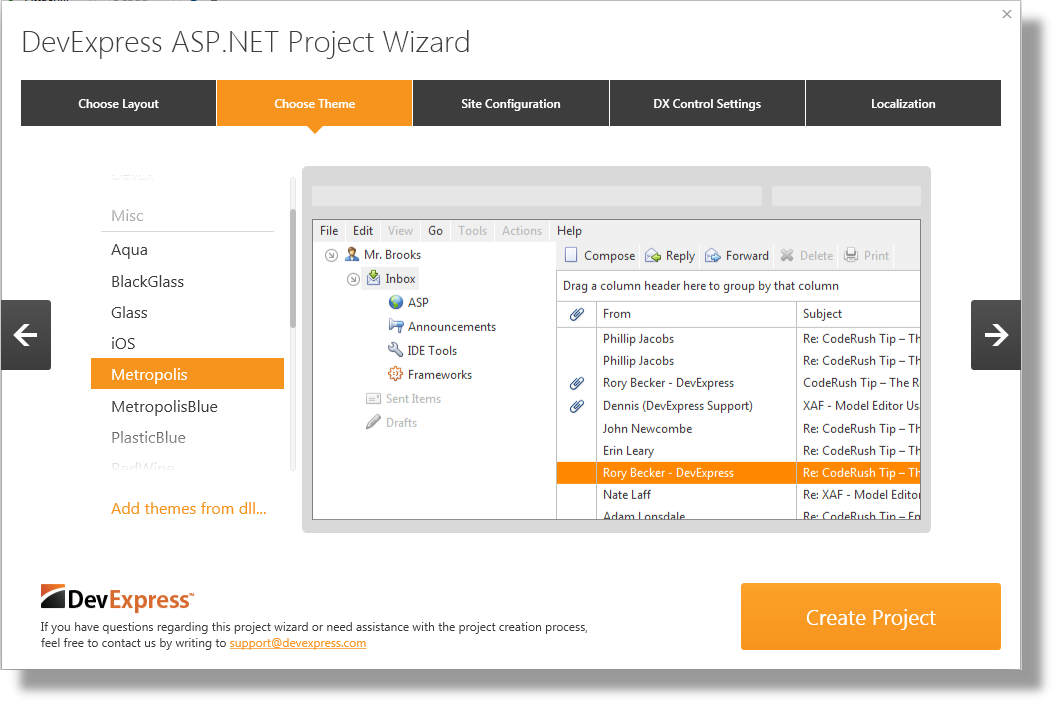The width and height of the screenshot is (1057, 705).
Task: Select the John Newcombe message row
Action: [738, 429]
